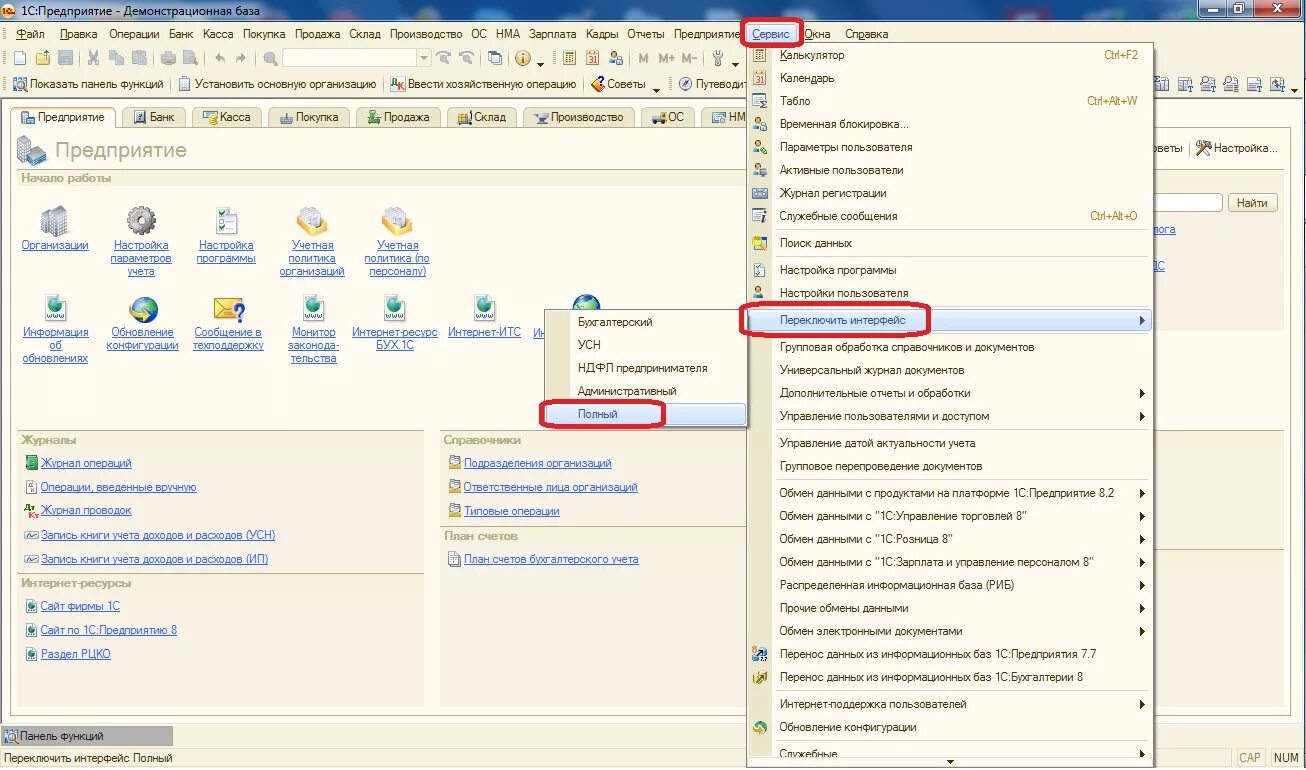Expand Обмен электронными документами submenu

click(x=1141, y=631)
